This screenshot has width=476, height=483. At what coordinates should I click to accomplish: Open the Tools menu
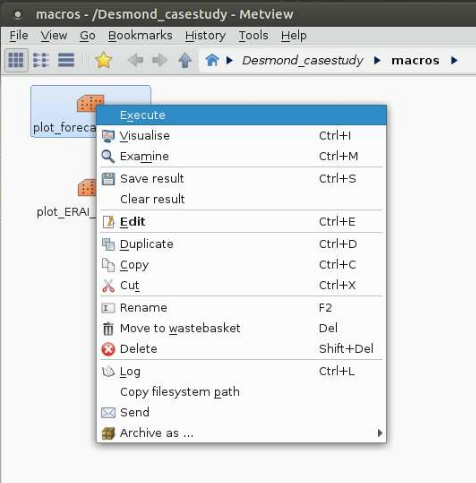[x=253, y=35]
